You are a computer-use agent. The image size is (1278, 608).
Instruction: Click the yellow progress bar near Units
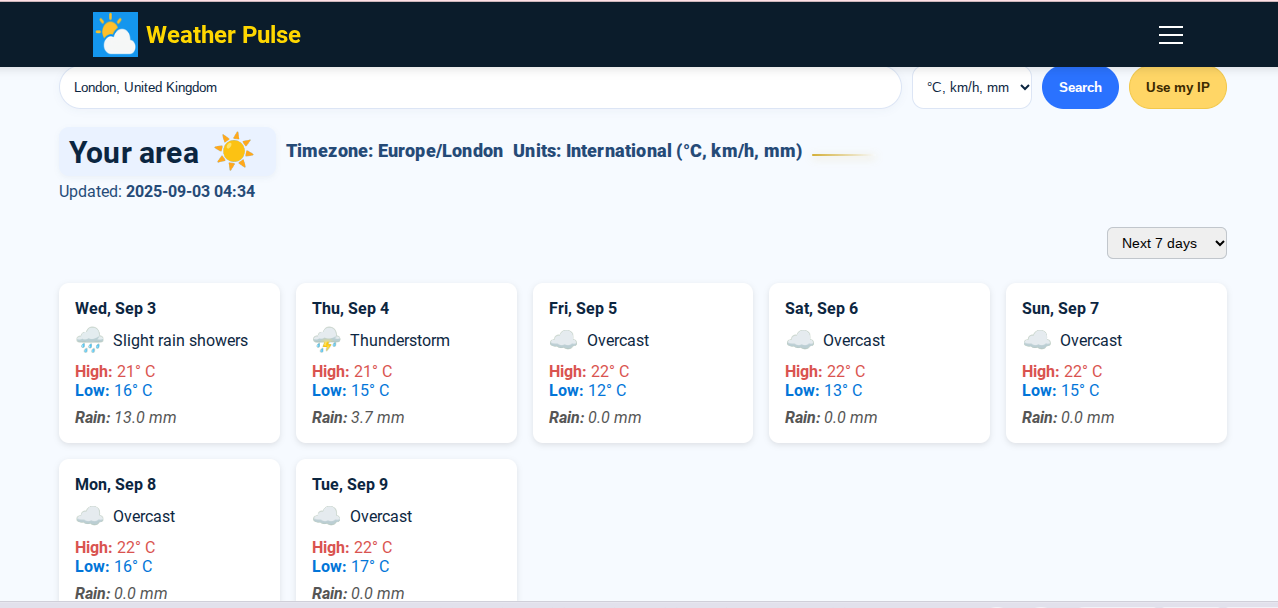point(842,156)
